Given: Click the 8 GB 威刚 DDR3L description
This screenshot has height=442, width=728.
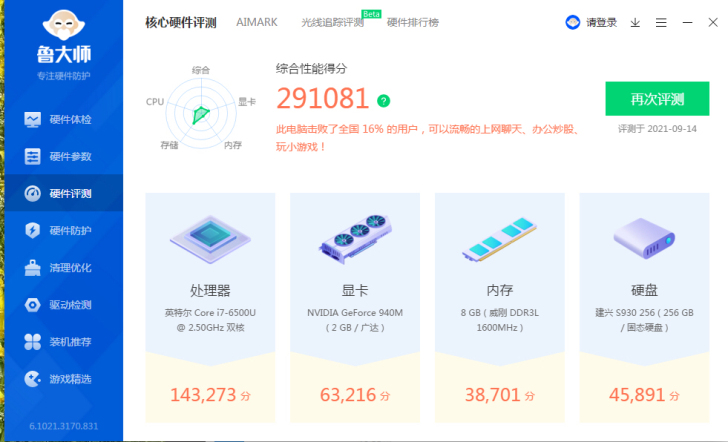Looking at the screenshot, I should (500, 320).
